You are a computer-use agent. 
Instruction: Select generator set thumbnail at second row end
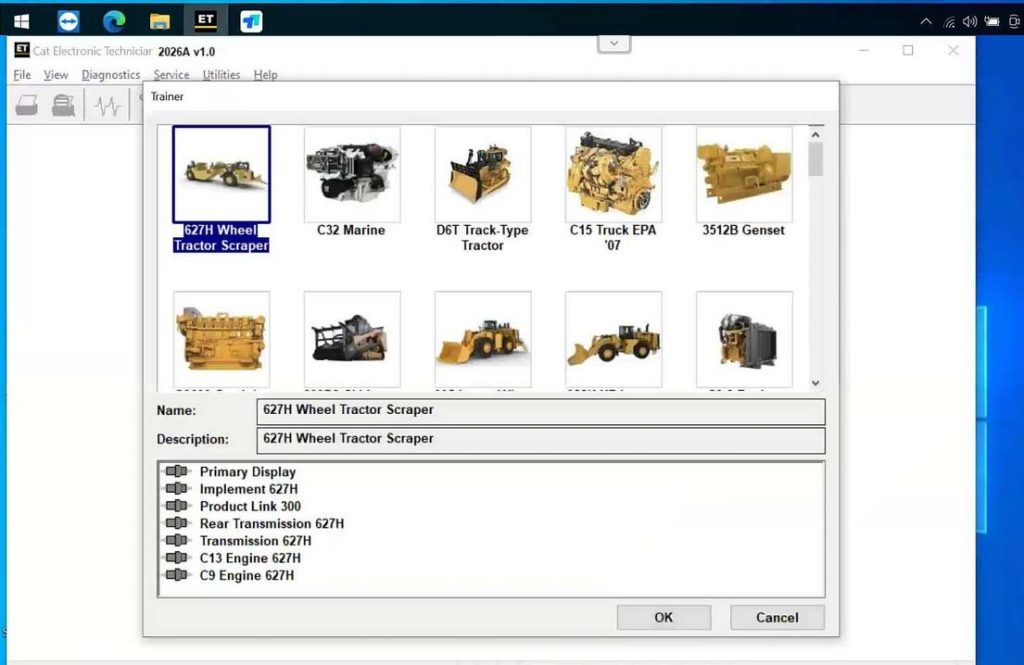click(x=744, y=340)
